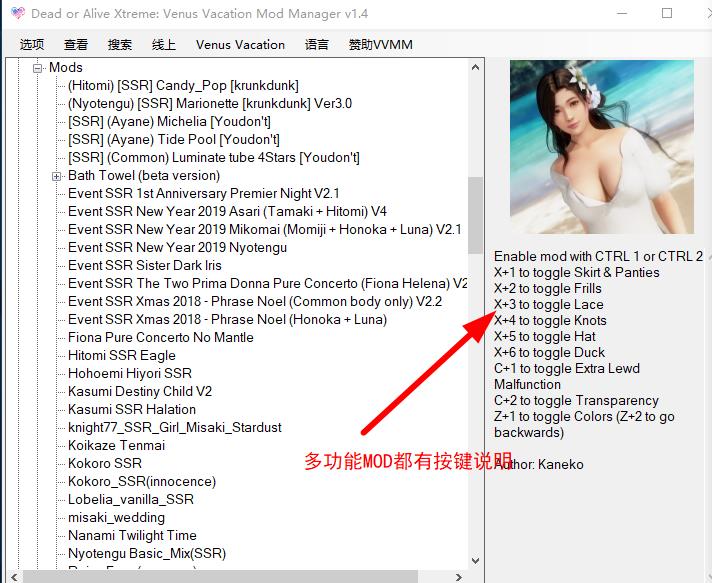The image size is (712, 583).
Task: Expand the Bath Towel (beta version) node
Action: pos(57,176)
